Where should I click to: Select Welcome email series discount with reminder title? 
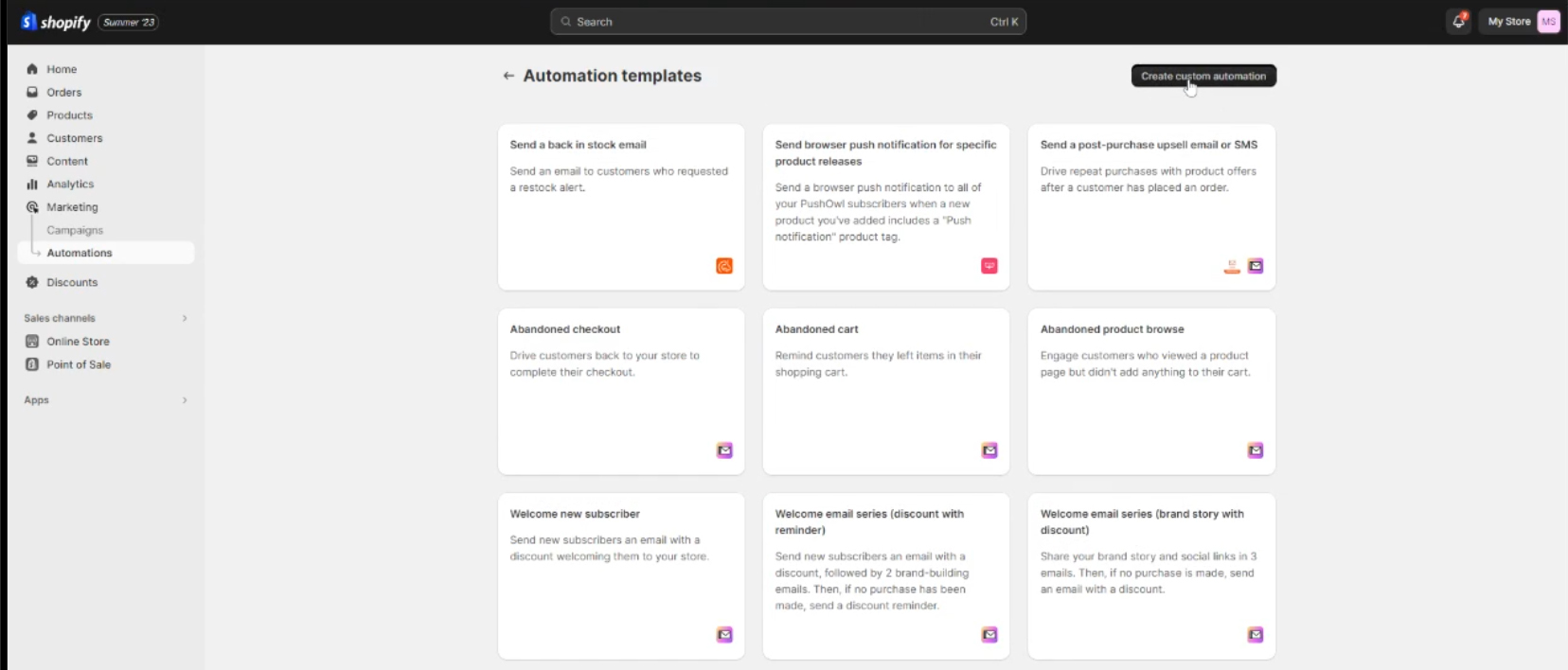[869, 521]
